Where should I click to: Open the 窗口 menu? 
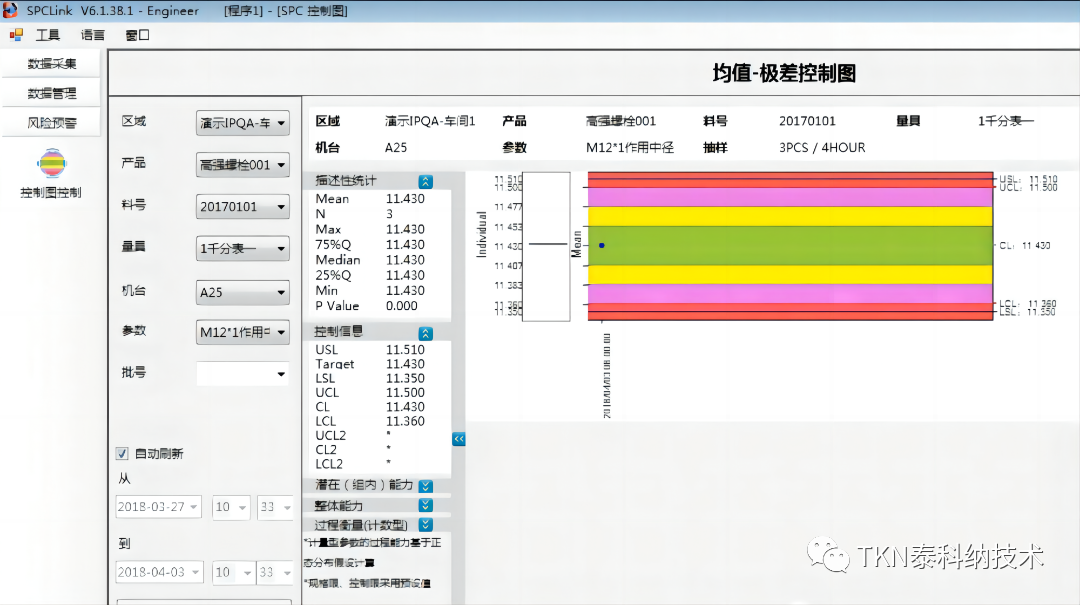137,34
